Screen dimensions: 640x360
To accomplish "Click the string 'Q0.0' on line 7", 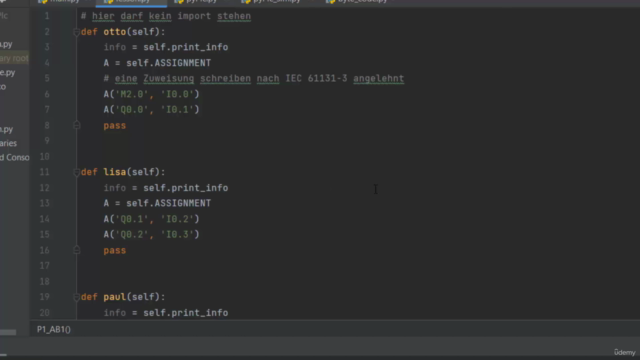I will point(132,110).
